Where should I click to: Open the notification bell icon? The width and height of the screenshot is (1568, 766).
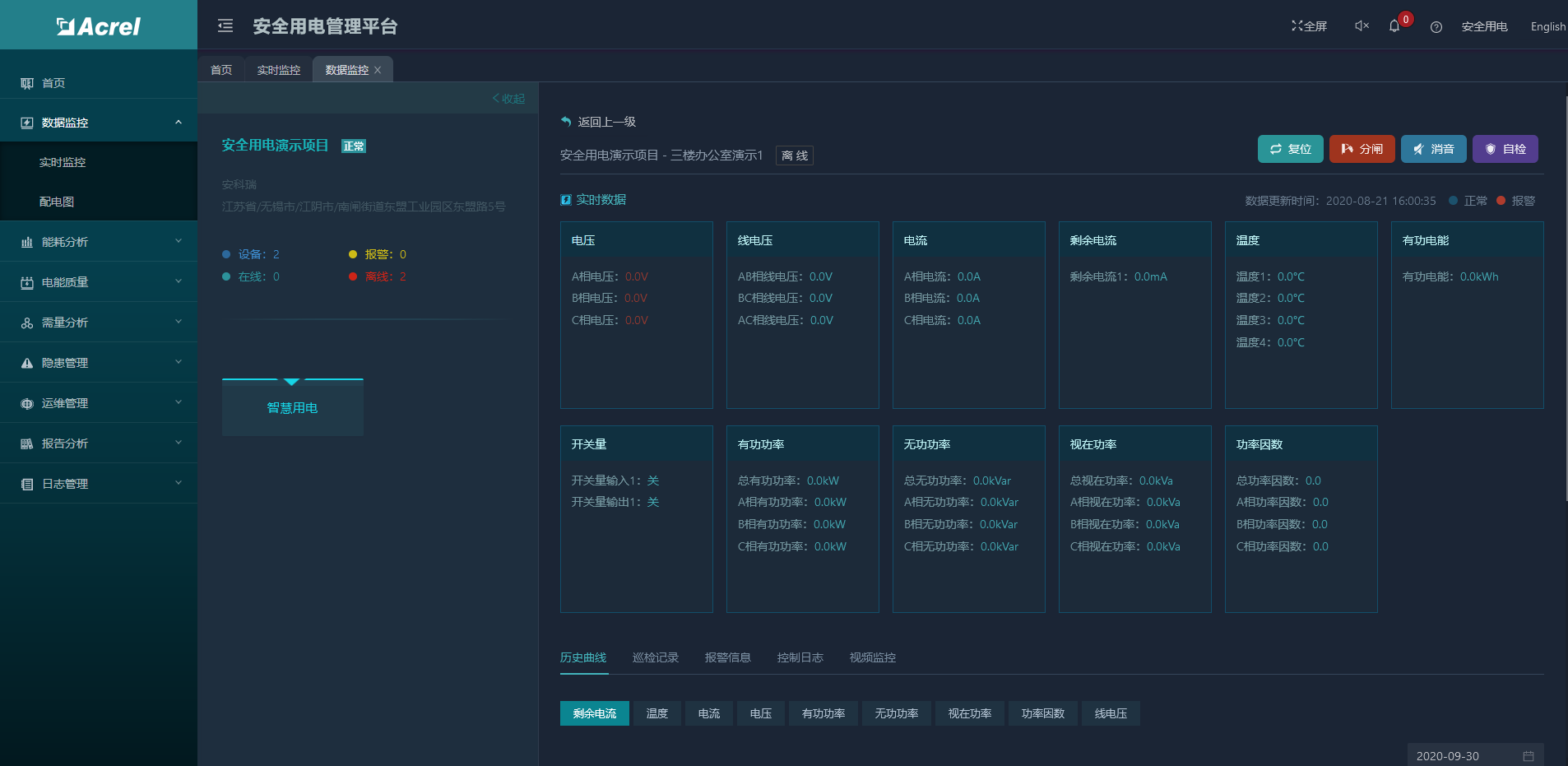tap(1394, 26)
